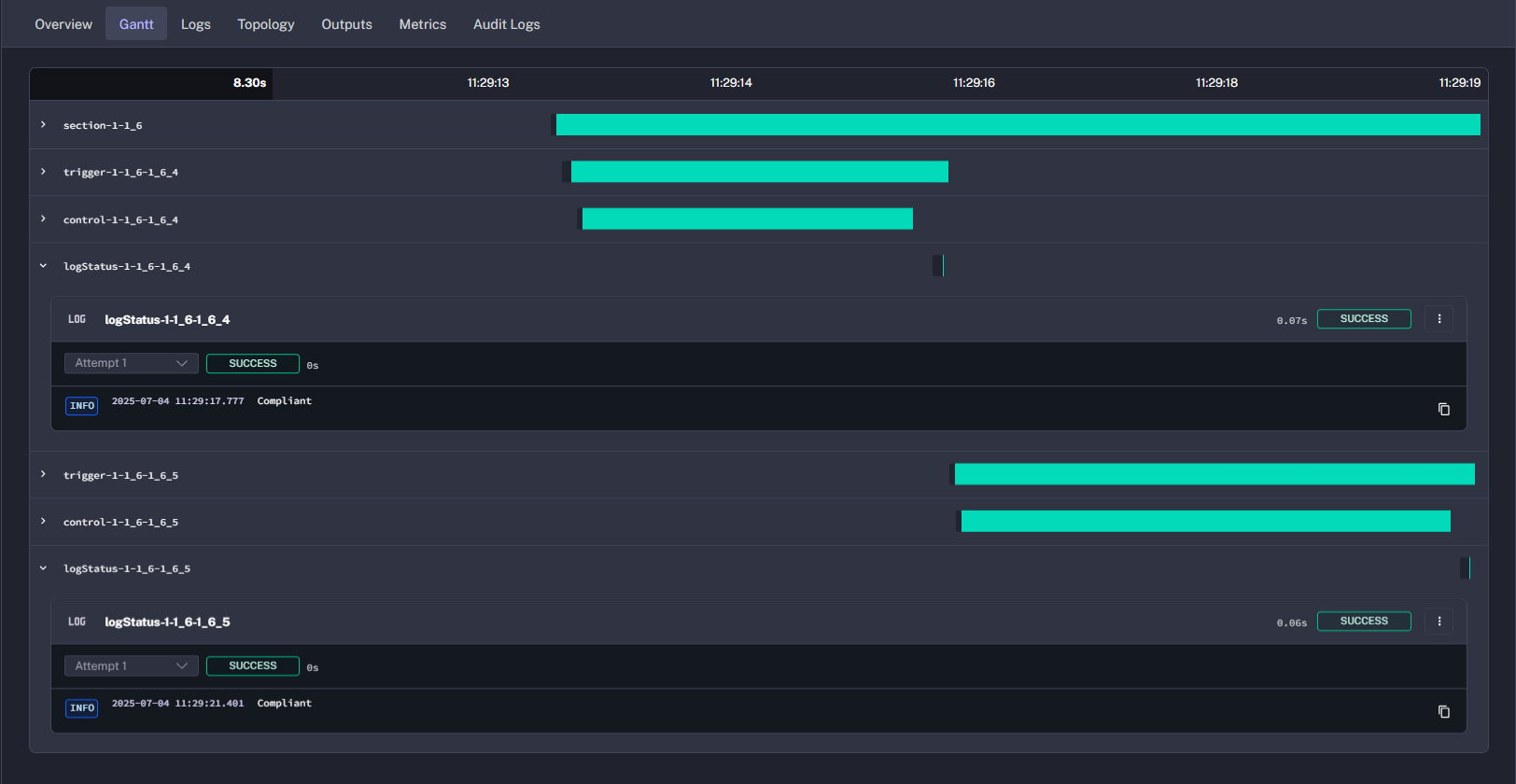The image size is (1516, 784).
Task: Expand the trigger-1-1_6-1_6_5 row
Action: [x=43, y=475]
